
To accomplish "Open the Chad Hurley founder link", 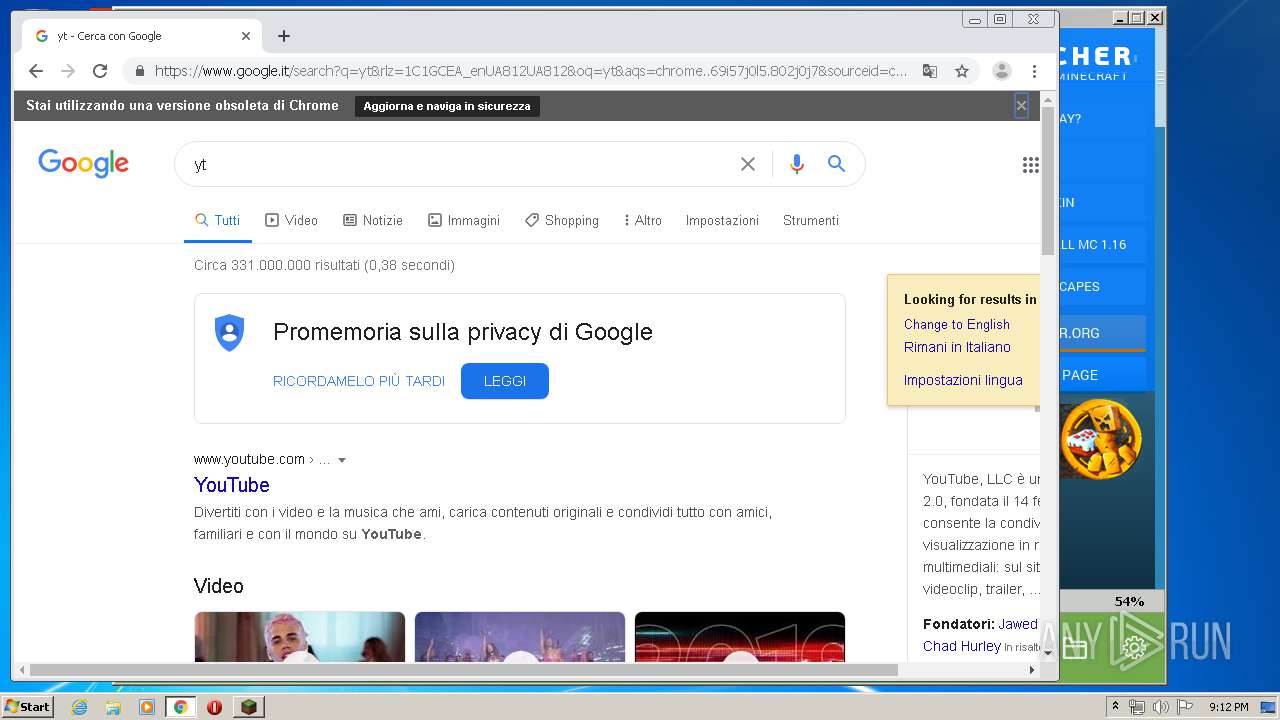I will click(962, 646).
